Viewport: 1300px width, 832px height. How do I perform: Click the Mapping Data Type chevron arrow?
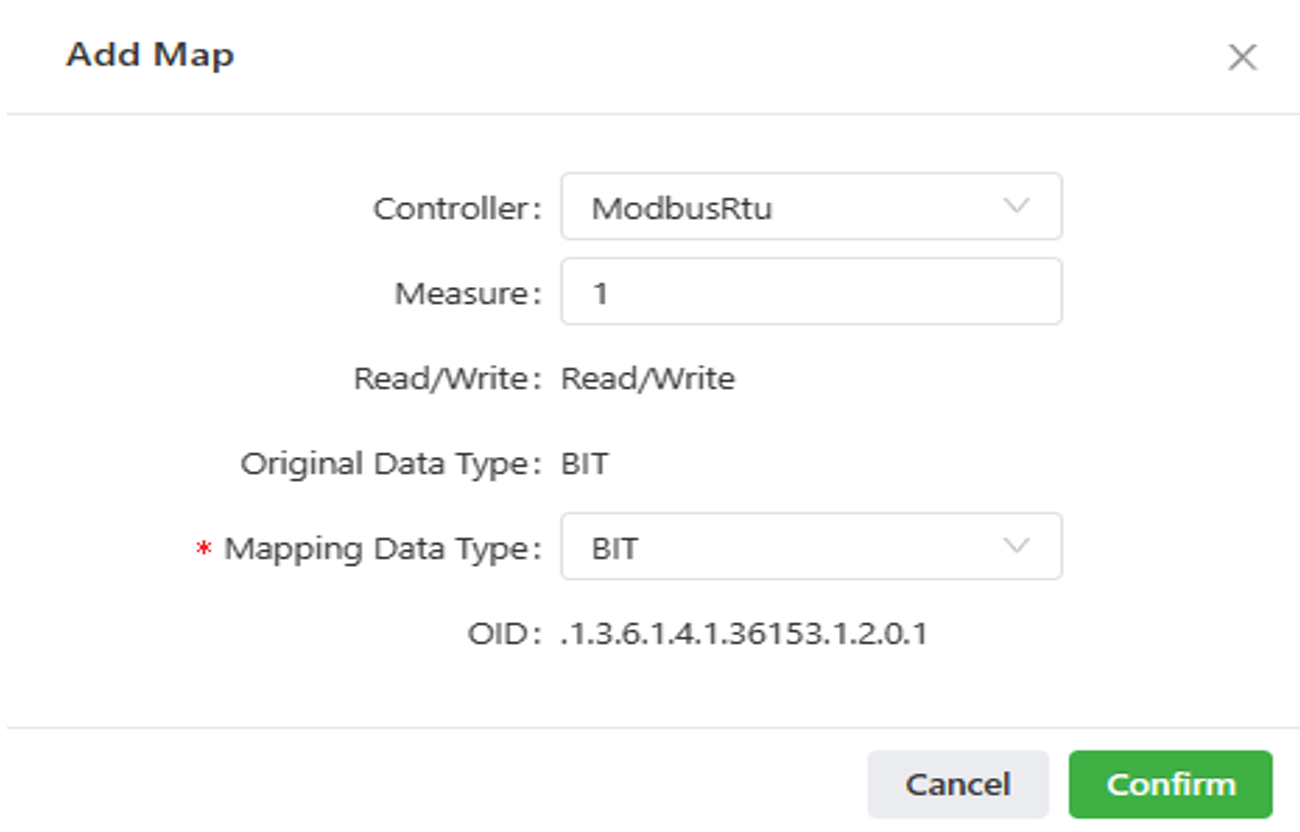pyautogui.click(x=1016, y=547)
